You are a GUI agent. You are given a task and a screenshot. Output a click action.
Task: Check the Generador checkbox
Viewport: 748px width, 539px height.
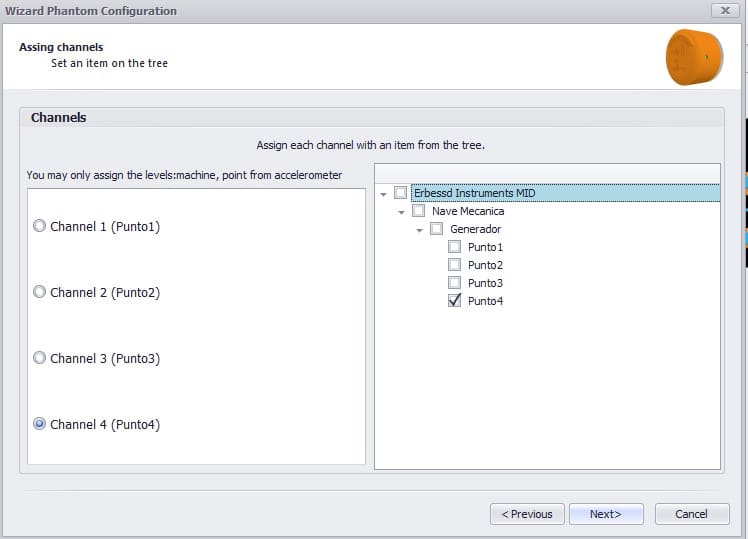(x=436, y=228)
